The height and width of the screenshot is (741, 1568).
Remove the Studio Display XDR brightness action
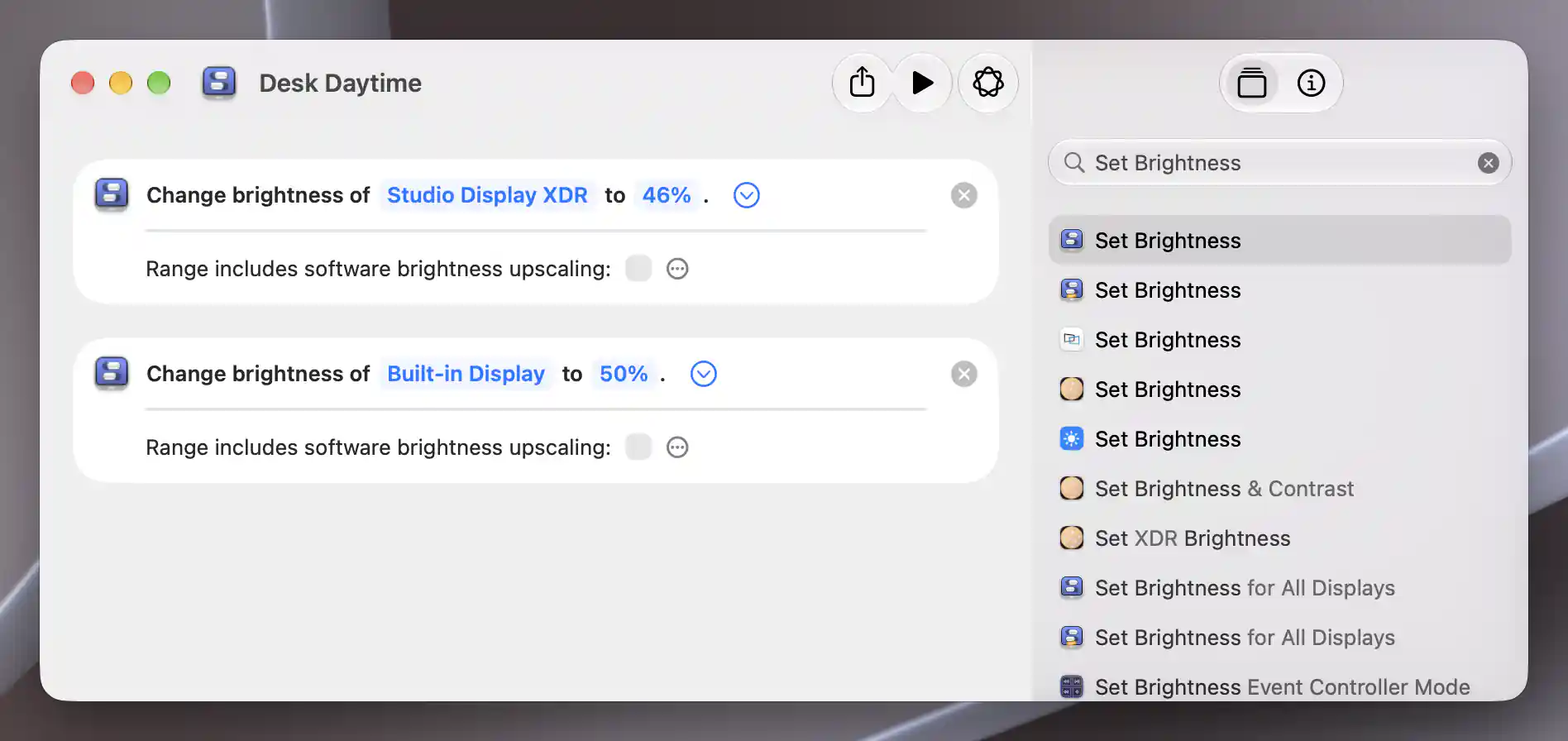pos(963,195)
